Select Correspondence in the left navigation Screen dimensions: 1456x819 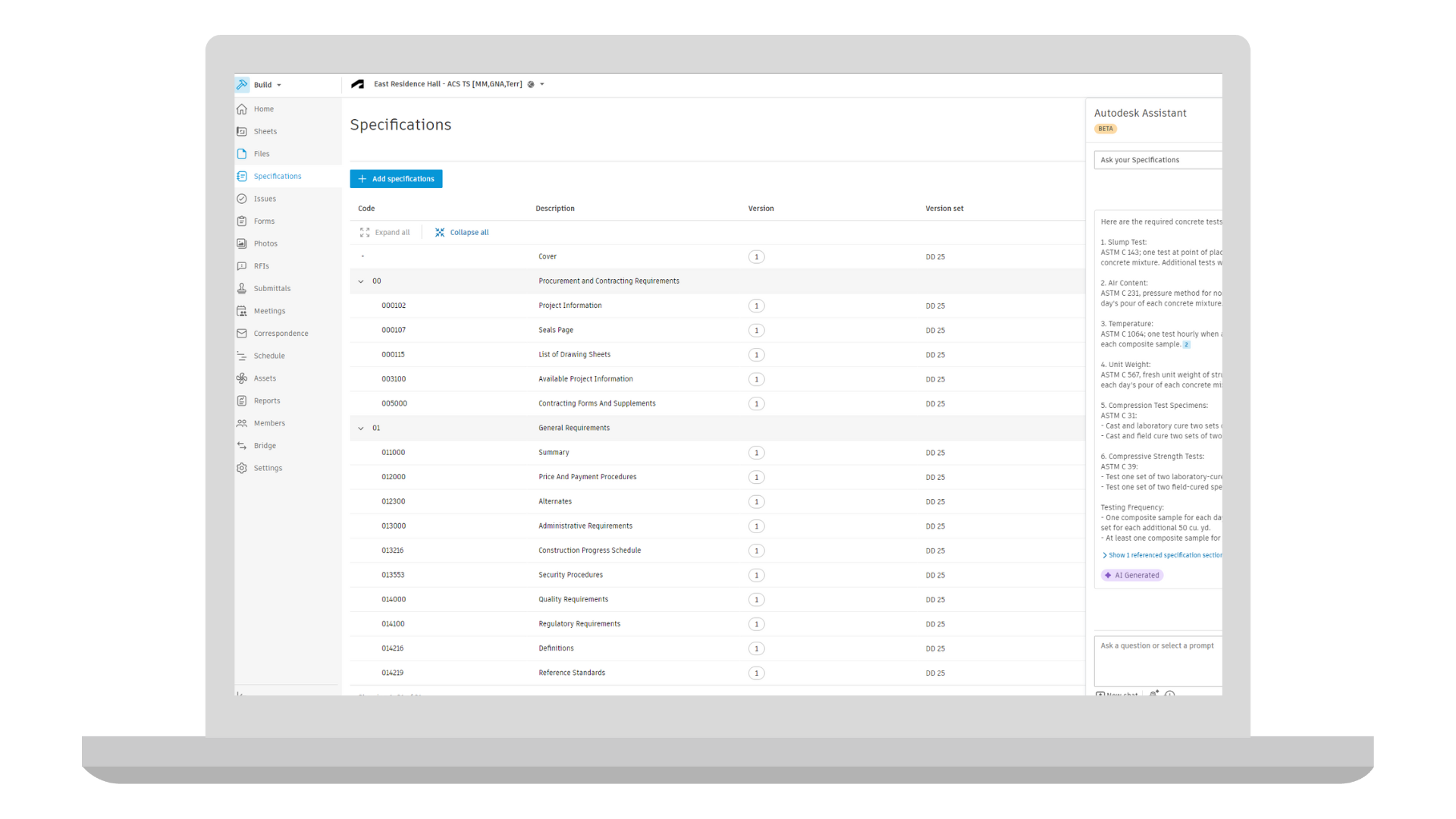(x=281, y=334)
